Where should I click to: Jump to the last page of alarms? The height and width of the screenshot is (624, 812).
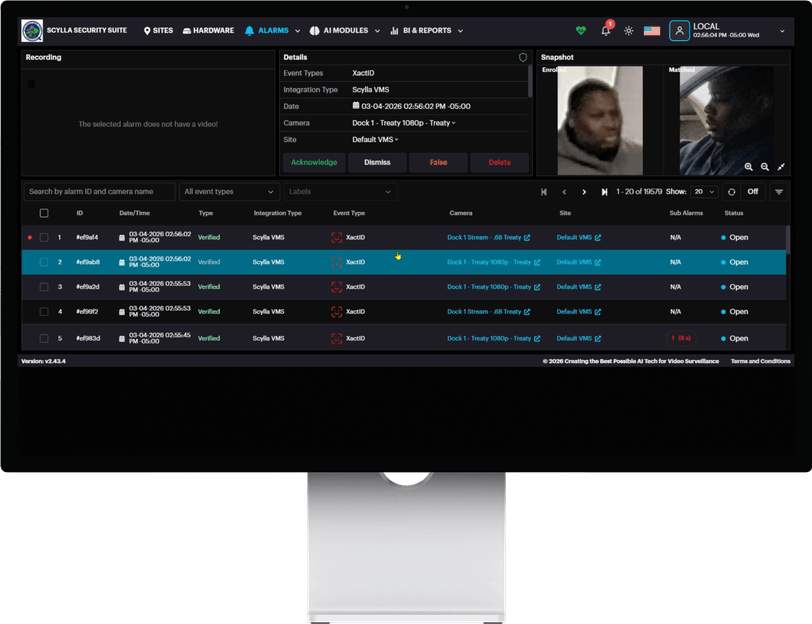click(604, 192)
